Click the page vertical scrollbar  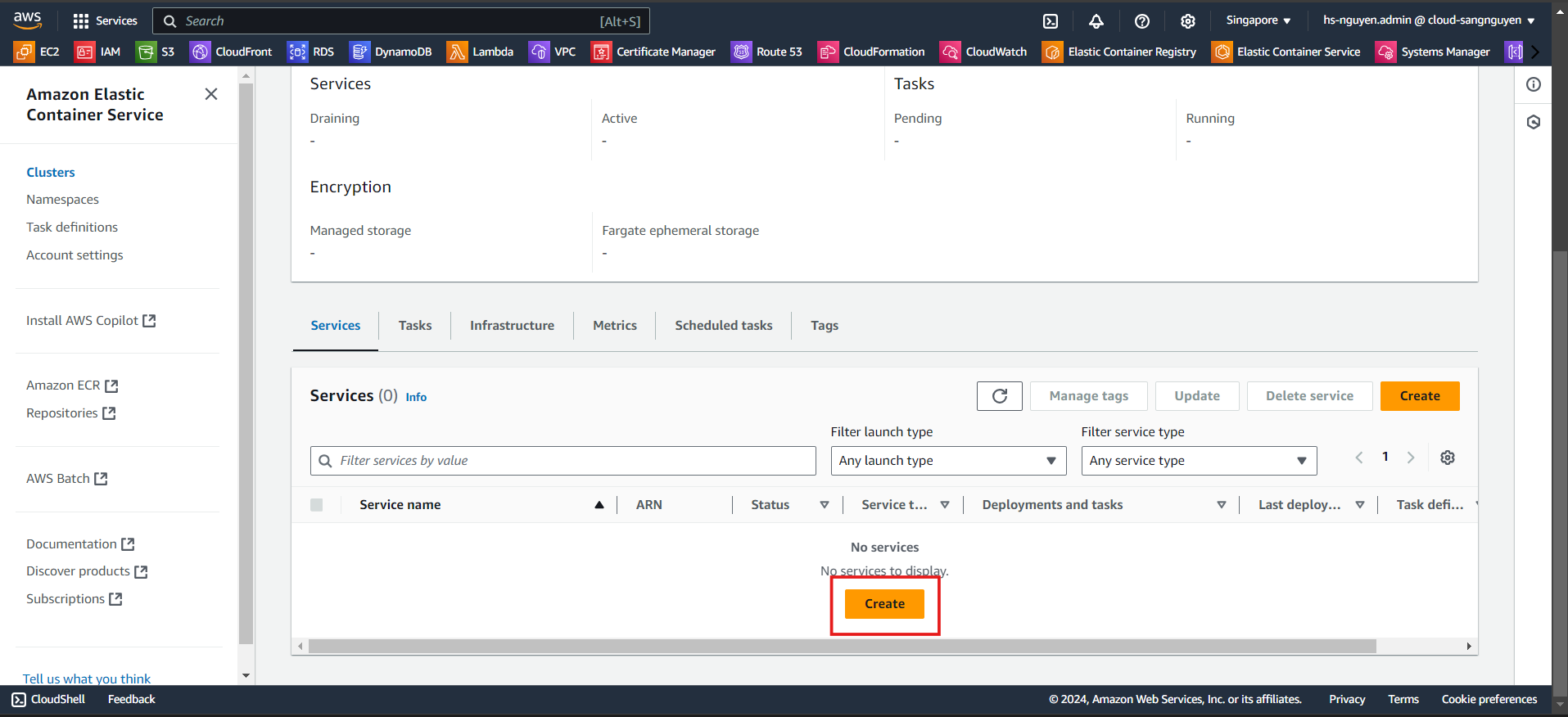click(1560, 473)
